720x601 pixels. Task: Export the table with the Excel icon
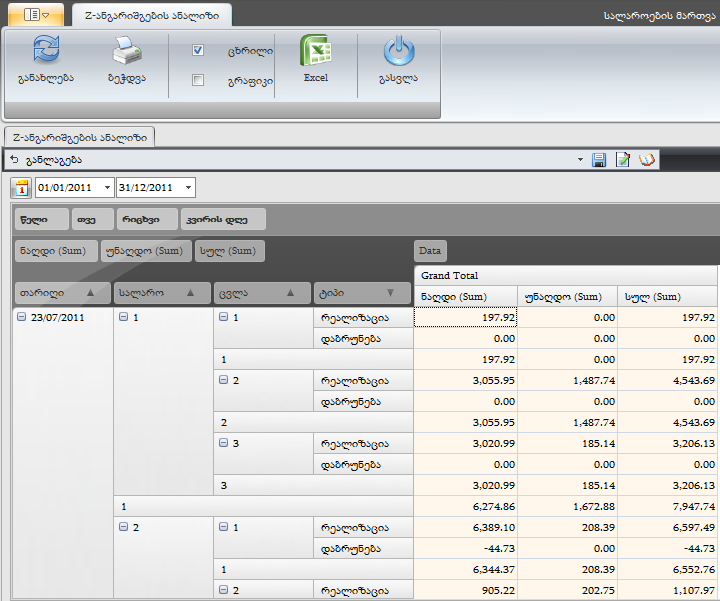[x=316, y=52]
